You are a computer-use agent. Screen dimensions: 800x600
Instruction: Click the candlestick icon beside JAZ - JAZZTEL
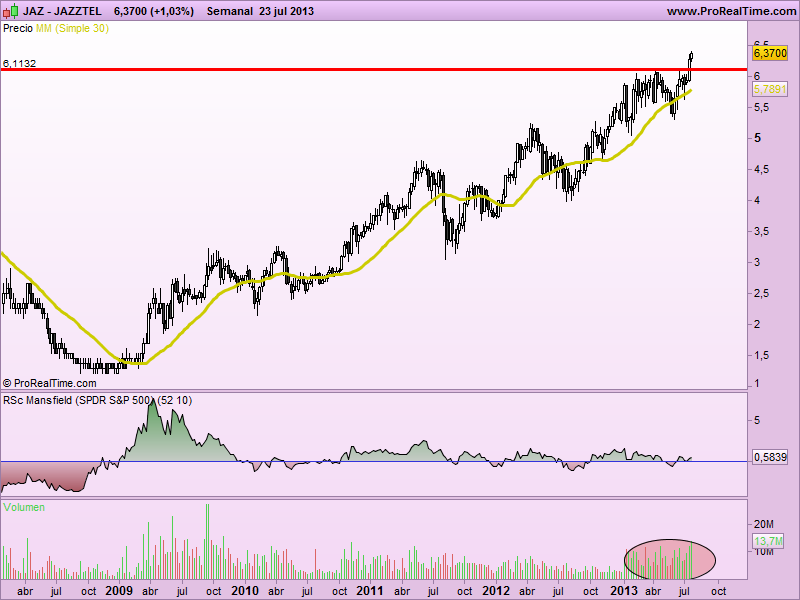coord(11,11)
